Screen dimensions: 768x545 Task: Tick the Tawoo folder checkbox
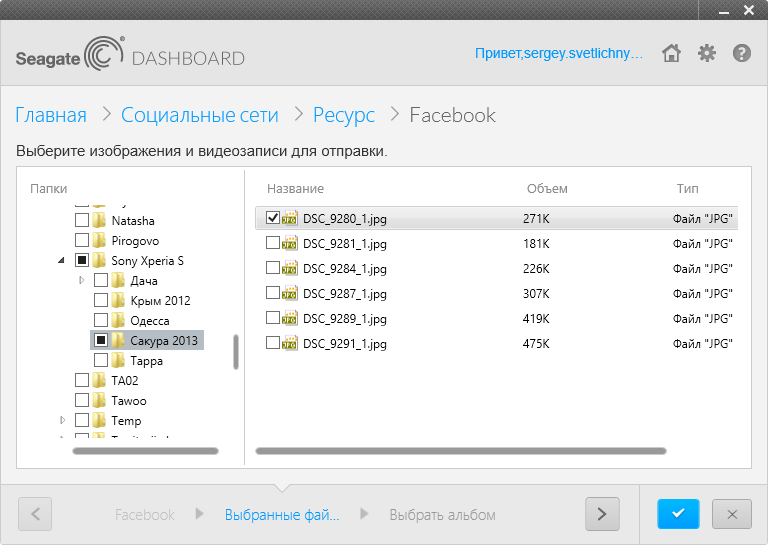[x=82, y=400]
